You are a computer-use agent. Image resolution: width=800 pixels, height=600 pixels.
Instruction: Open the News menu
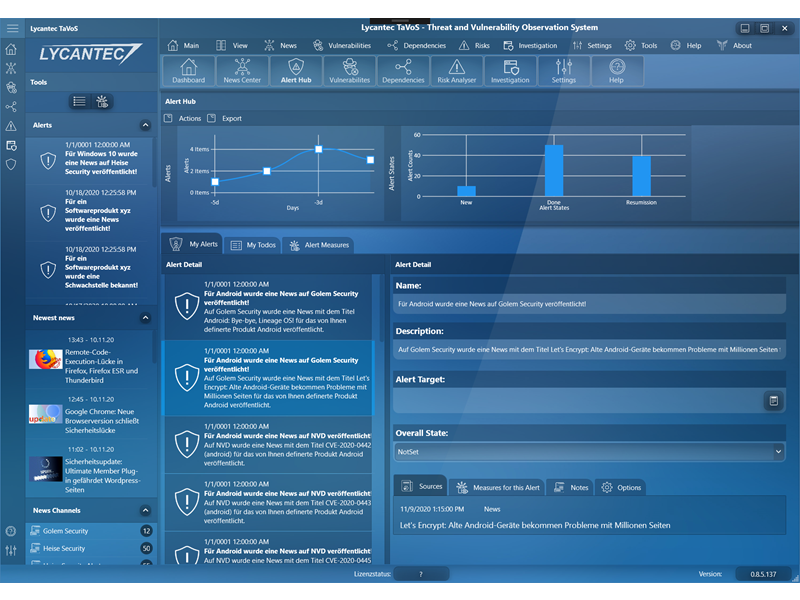pyautogui.click(x=280, y=45)
